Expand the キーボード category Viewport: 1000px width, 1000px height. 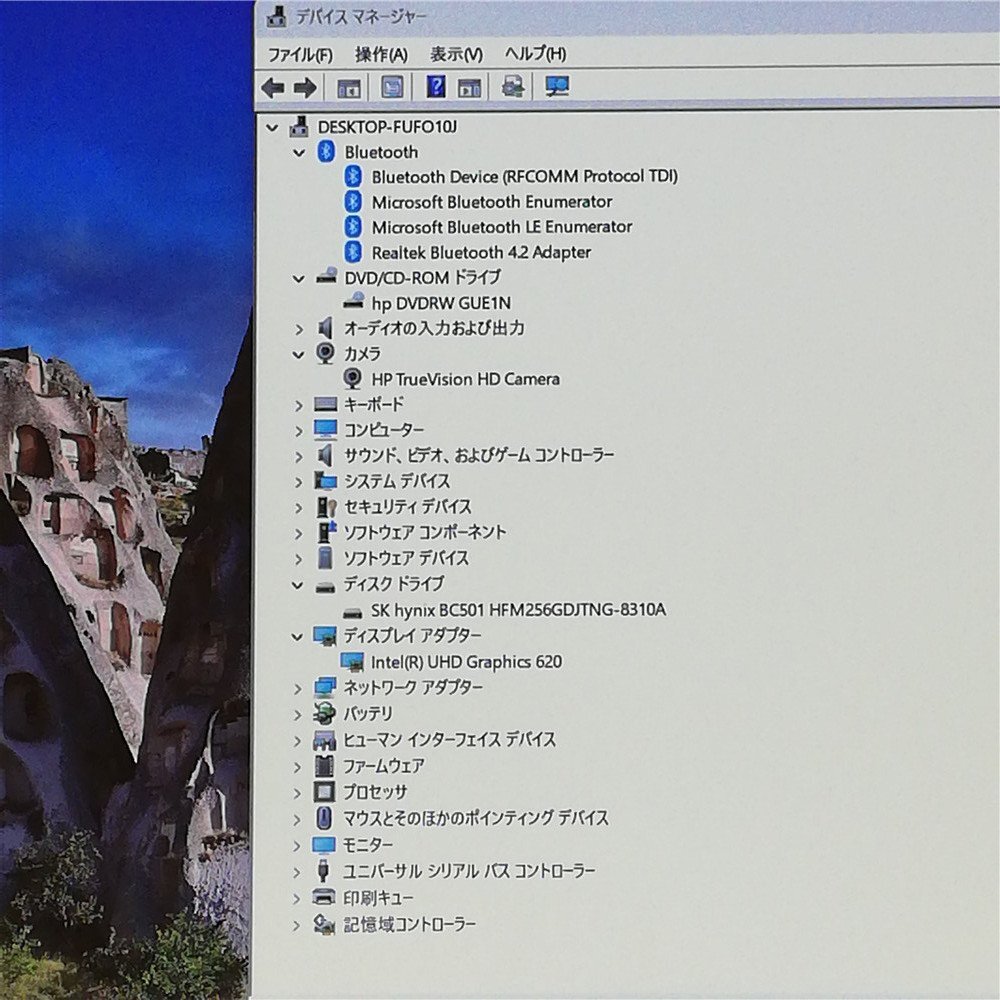[x=298, y=405]
